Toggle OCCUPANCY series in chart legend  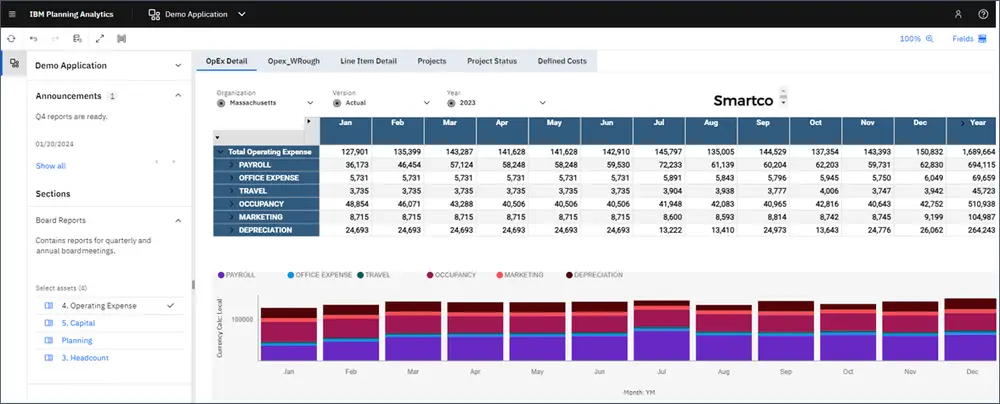pos(452,275)
